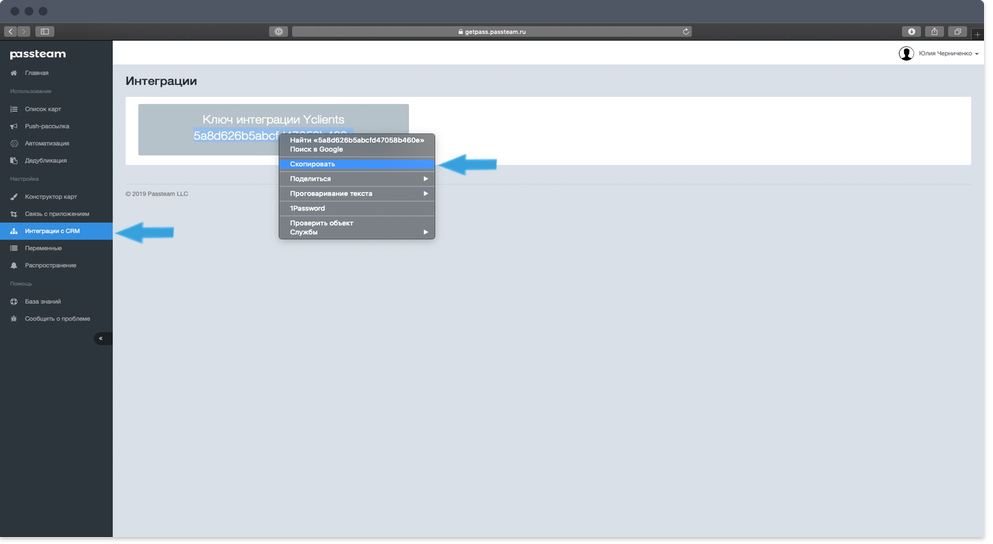Image resolution: width=993 pixels, height=544 pixels.
Task: Click the Ключ интеграции Yclients heading
Action: coord(273,120)
